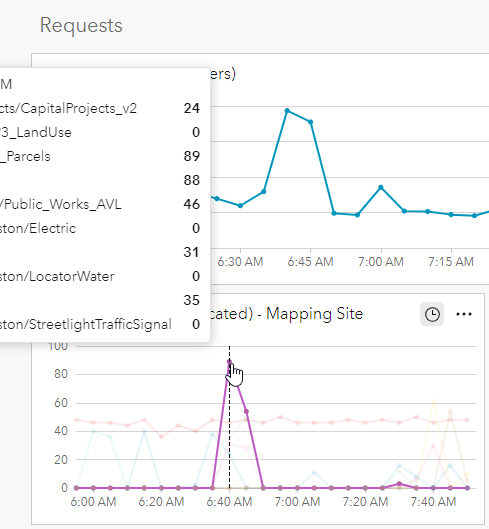Select the 89 peak point on the purple line

click(x=229, y=362)
